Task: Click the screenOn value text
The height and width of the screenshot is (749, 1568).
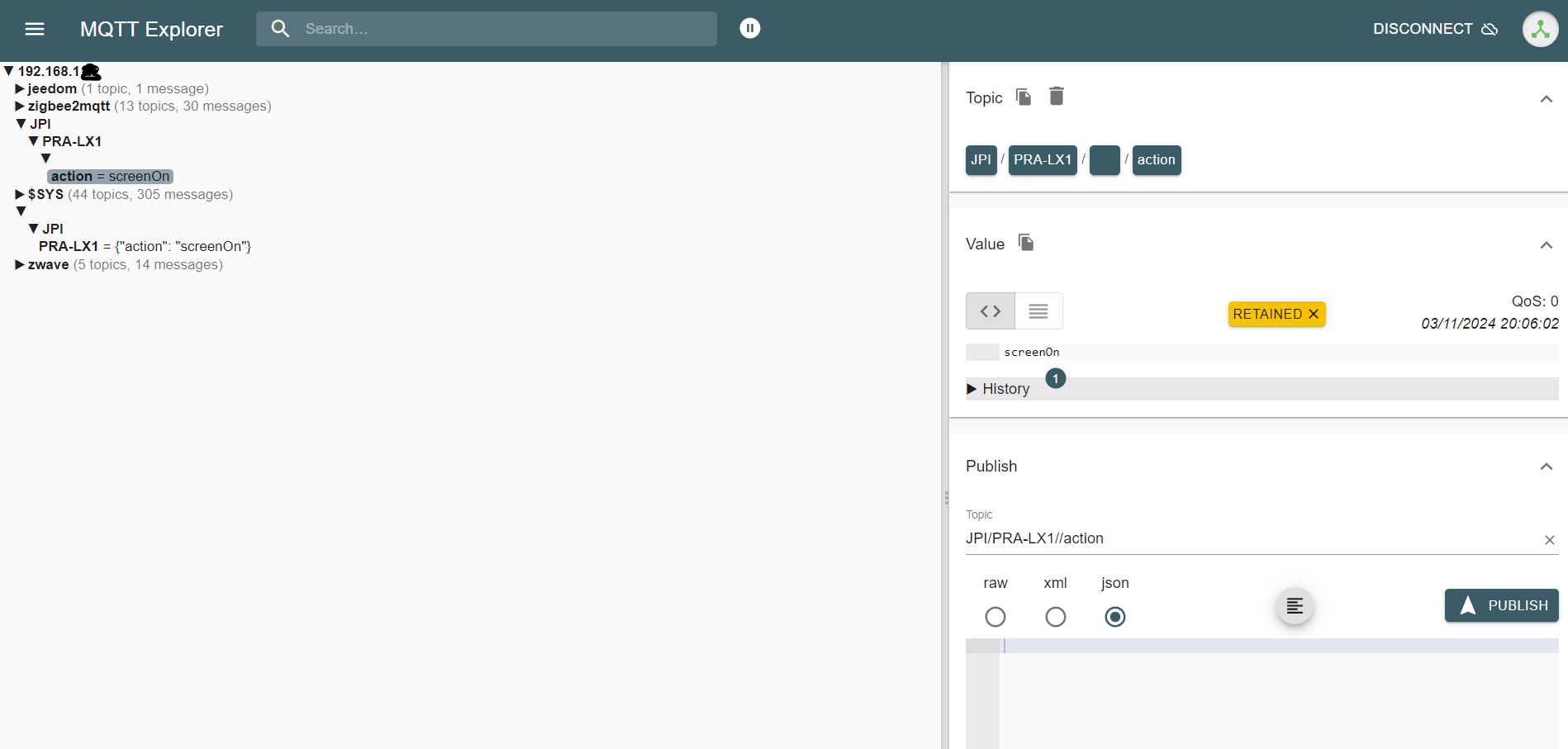Action: [x=1032, y=352]
